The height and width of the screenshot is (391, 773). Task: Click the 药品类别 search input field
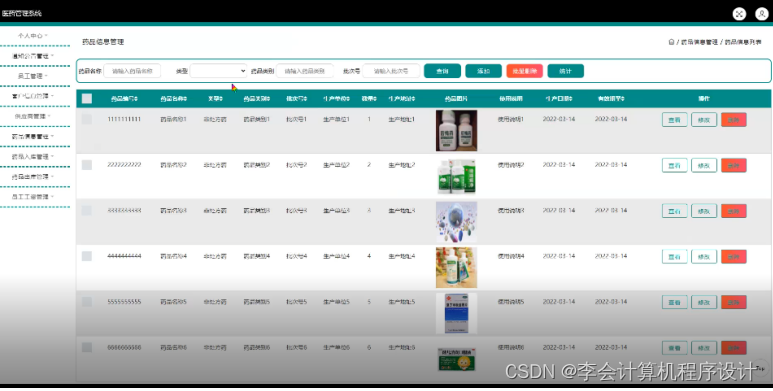click(305, 71)
